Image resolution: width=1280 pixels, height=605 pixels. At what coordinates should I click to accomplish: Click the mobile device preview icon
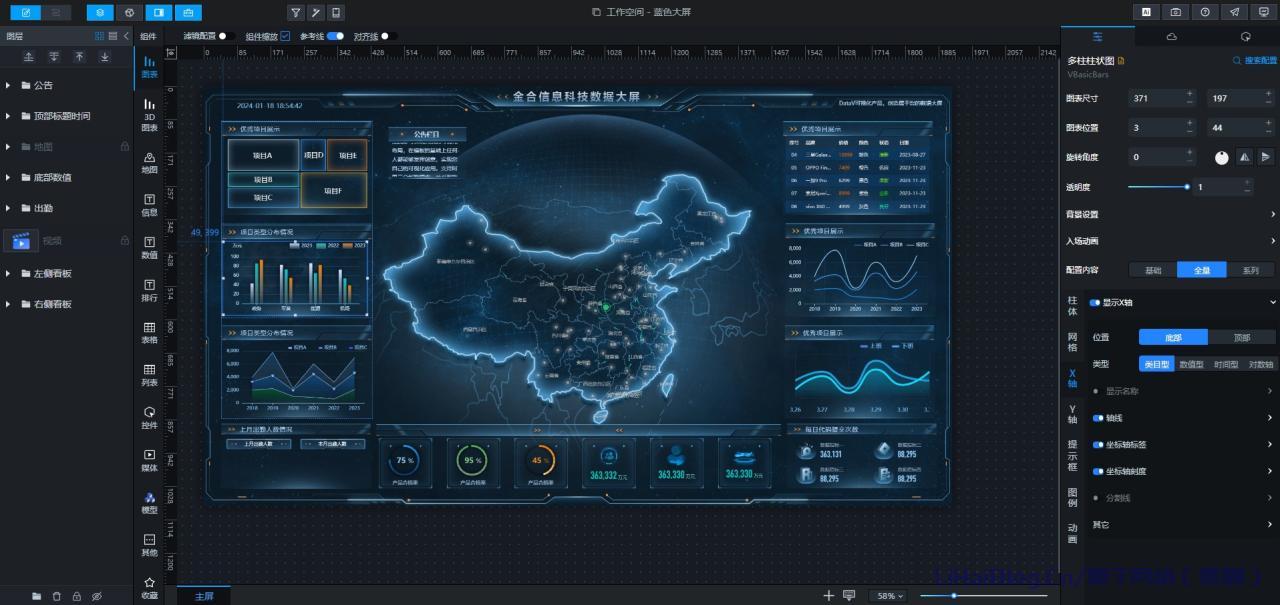[336, 12]
